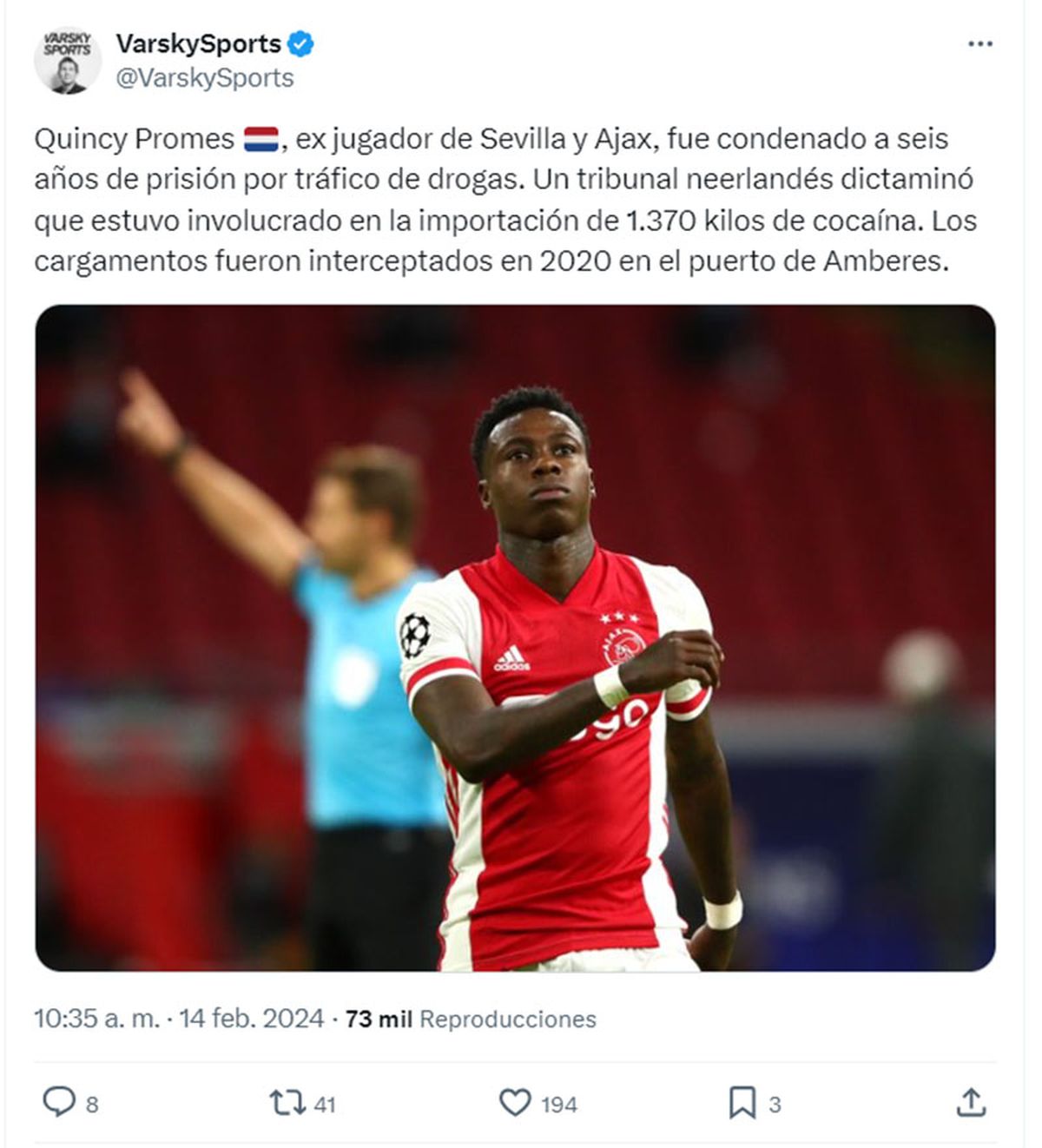
Task: Open the VarskySports display name link
Action: click(198, 43)
